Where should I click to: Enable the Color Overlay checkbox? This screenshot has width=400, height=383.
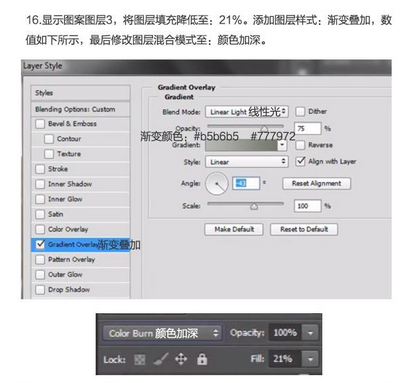coord(40,229)
